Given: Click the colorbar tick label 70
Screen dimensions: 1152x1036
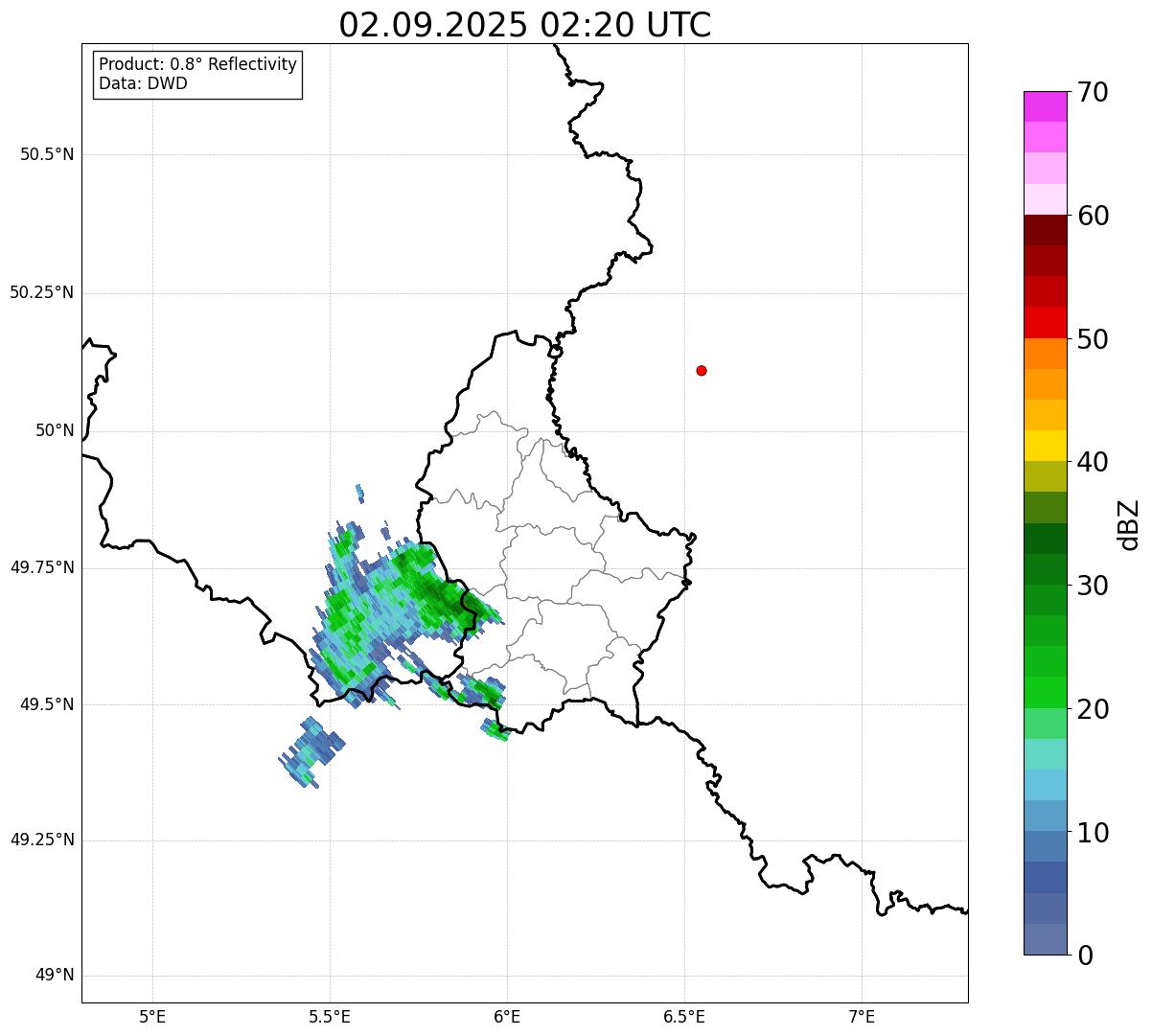Looking at the screenshot, I should pyautogui.click(x=1093, y=92).
